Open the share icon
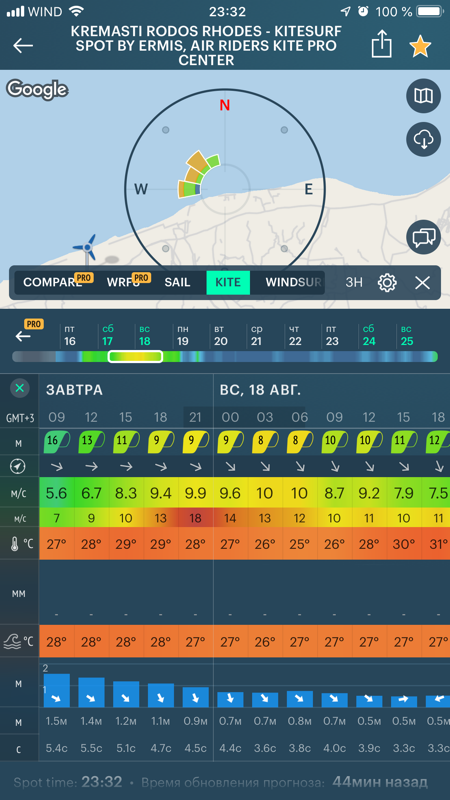 coord(381,45)
